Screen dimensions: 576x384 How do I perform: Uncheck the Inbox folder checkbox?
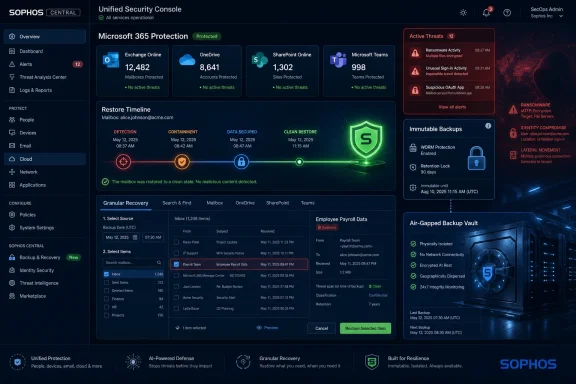[106, 274]
